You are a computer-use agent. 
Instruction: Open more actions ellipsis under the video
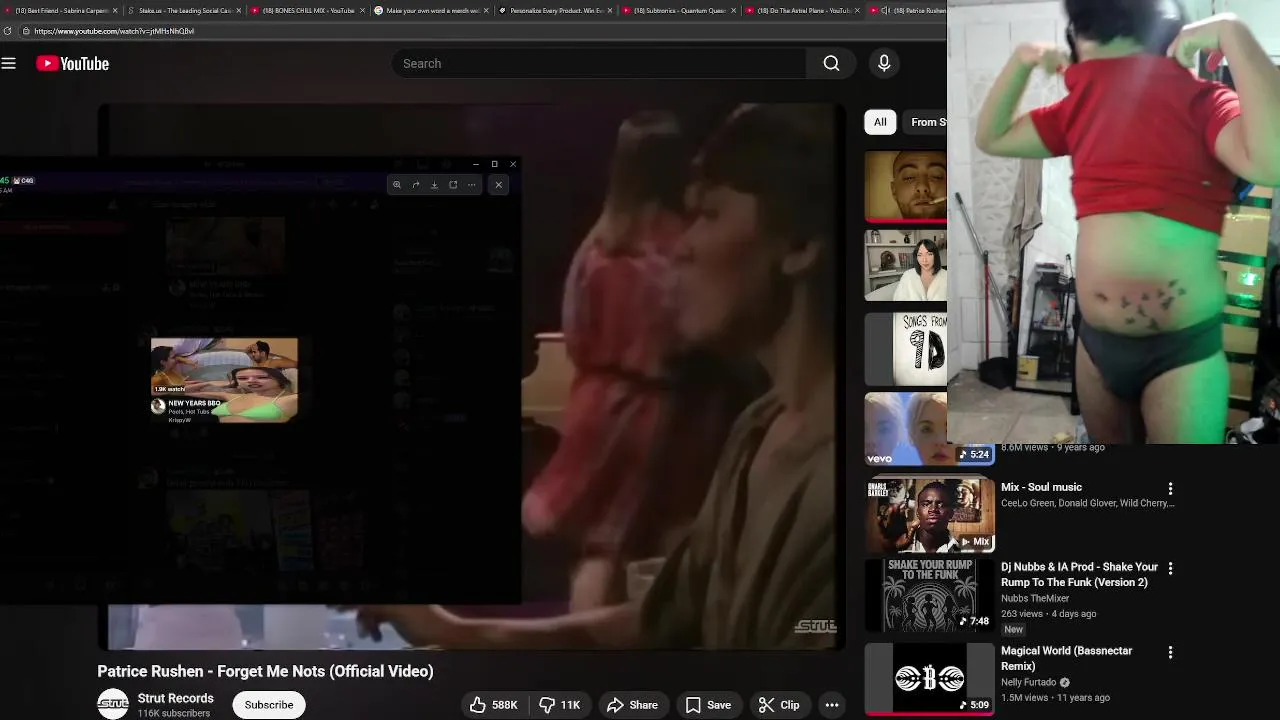832,705
